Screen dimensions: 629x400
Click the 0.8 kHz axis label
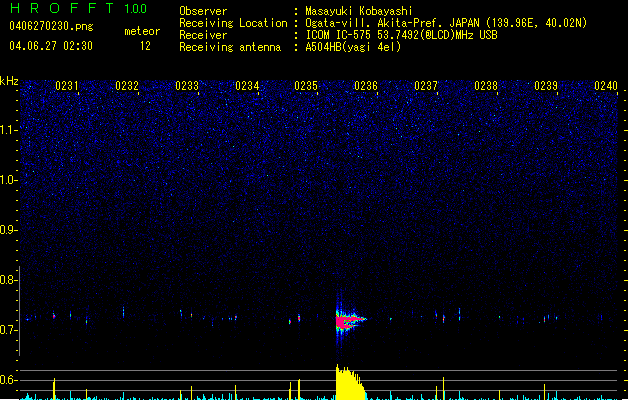(8, 280)
